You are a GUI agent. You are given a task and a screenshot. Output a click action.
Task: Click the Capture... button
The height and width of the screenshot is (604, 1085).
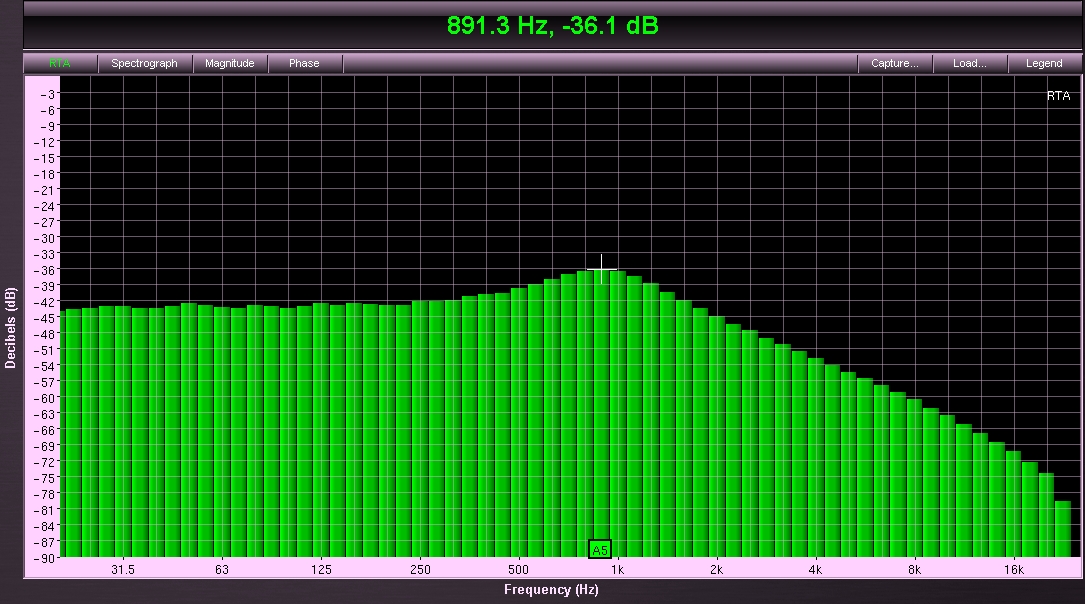(894, 63)
